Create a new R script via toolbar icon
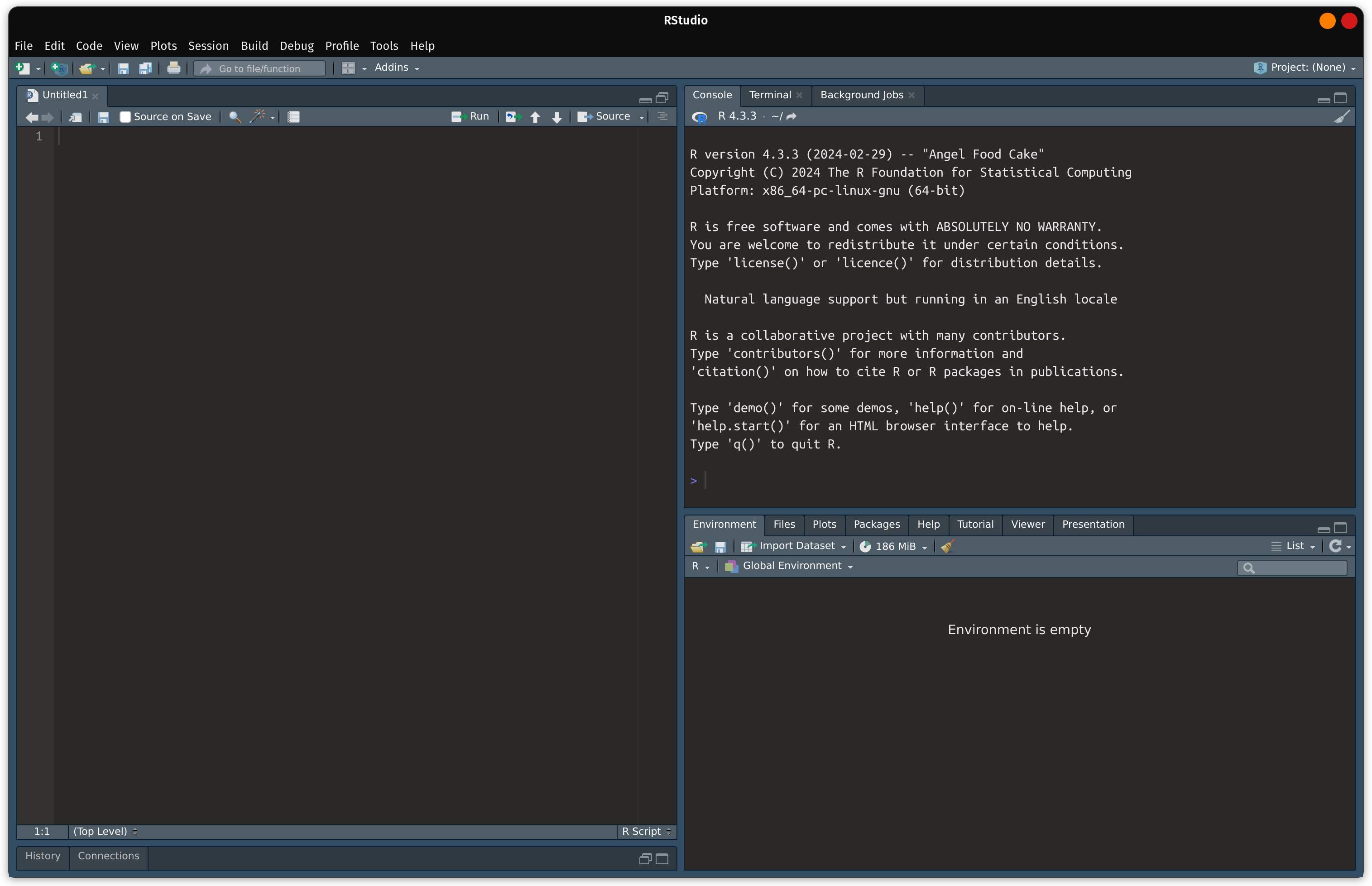This screenshot has height=886, width=1372. pos(23,68)
